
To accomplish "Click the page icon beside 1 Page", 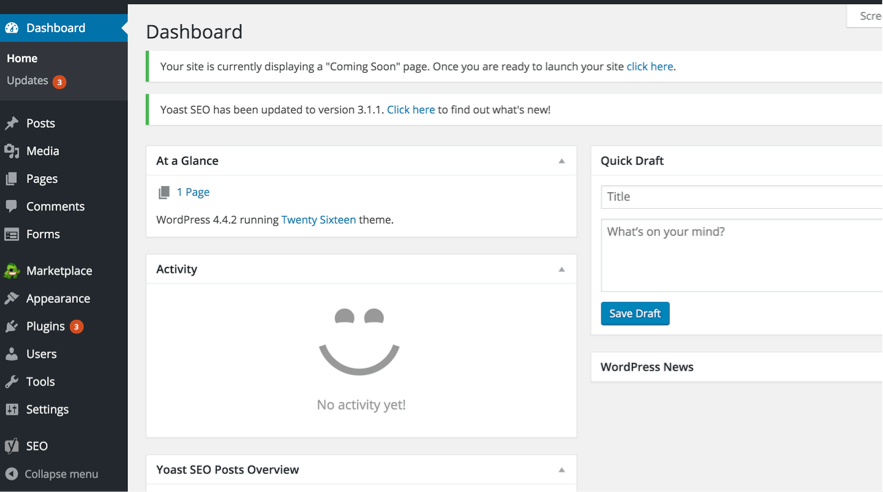I will click(x=164, y=193).
